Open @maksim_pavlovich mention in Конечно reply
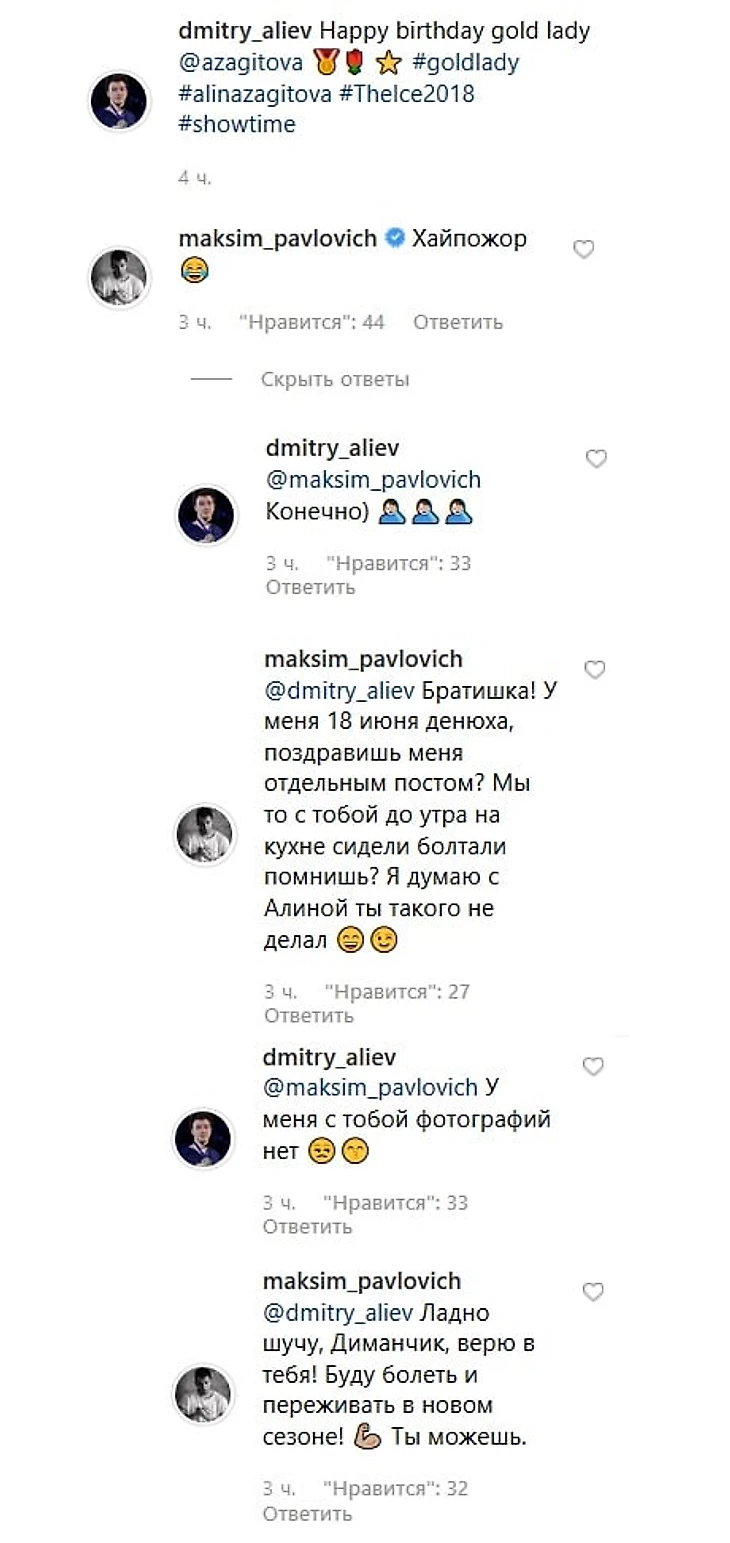The height and width of the screenshot is (1543, 730). pyautogui.click(x=373, y=480)
